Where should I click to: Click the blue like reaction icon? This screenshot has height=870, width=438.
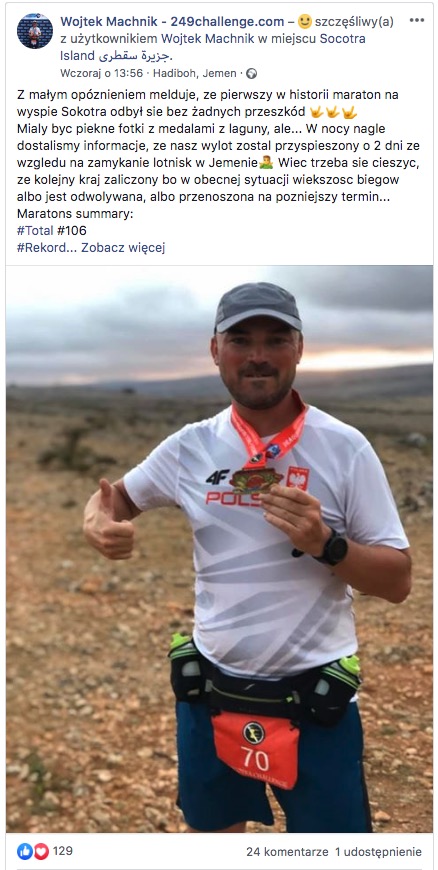point(24,851)
